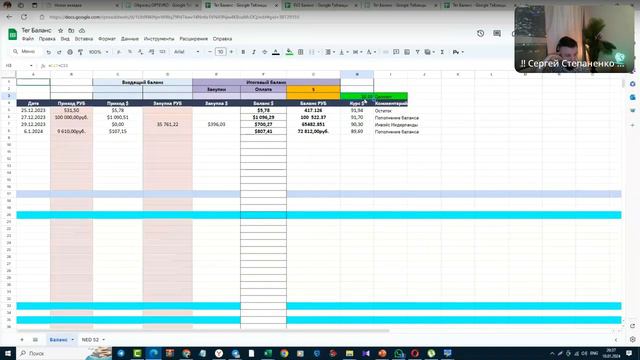640x360 pixels.
Task: Click the font size field
Action: pyautogui.click(x=220, y=52)
